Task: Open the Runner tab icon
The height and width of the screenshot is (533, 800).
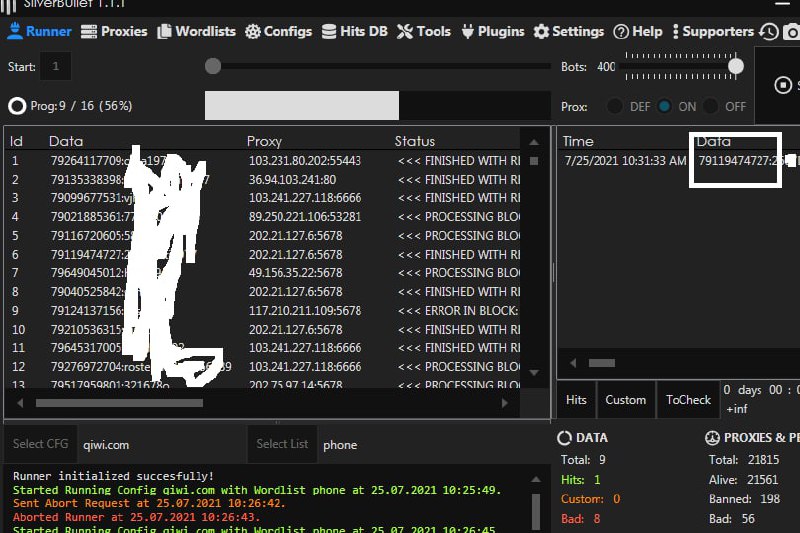Action: pos(14,31)
